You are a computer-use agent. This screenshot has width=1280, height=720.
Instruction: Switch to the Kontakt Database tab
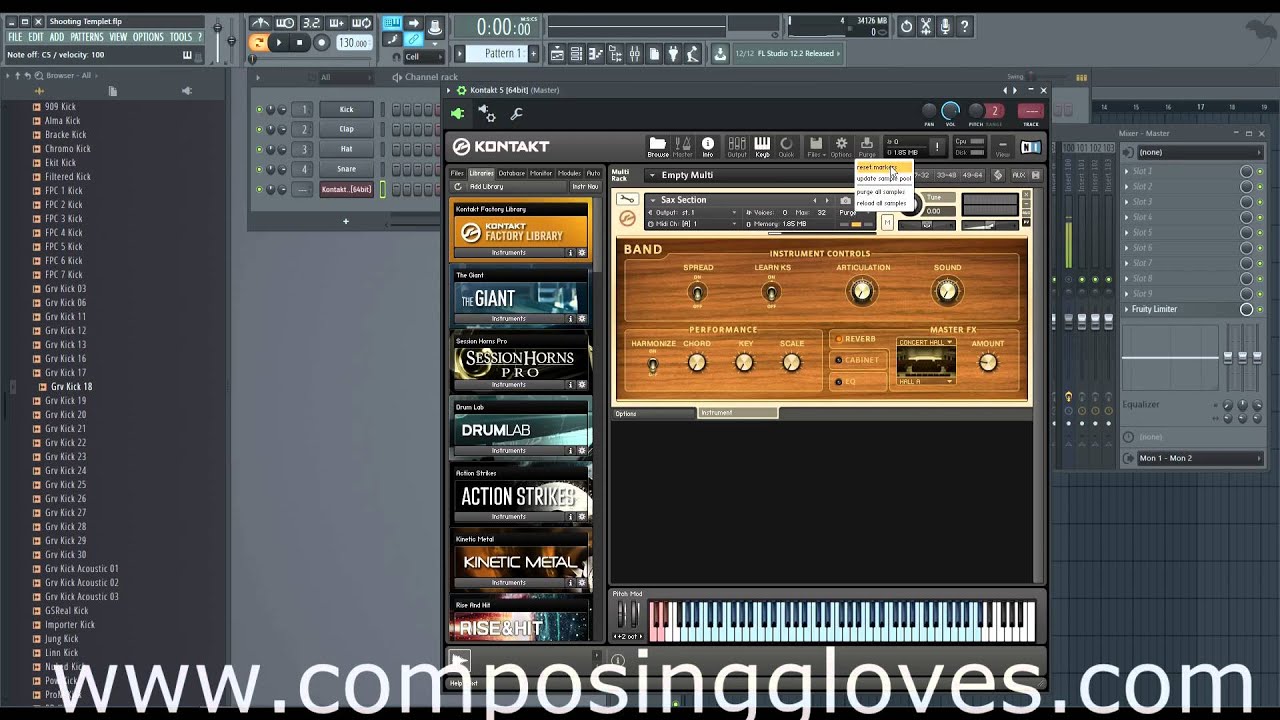[511, 173]
